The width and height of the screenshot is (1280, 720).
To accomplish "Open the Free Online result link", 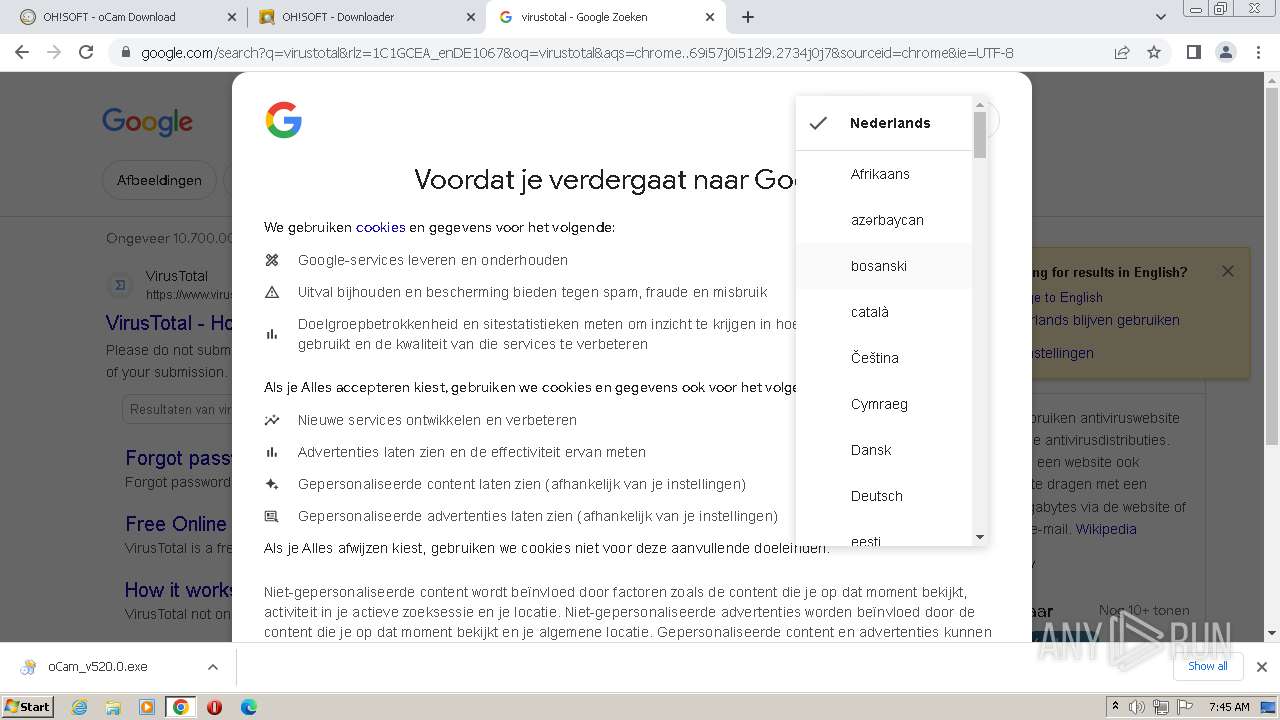I will [x=176, y=524].
